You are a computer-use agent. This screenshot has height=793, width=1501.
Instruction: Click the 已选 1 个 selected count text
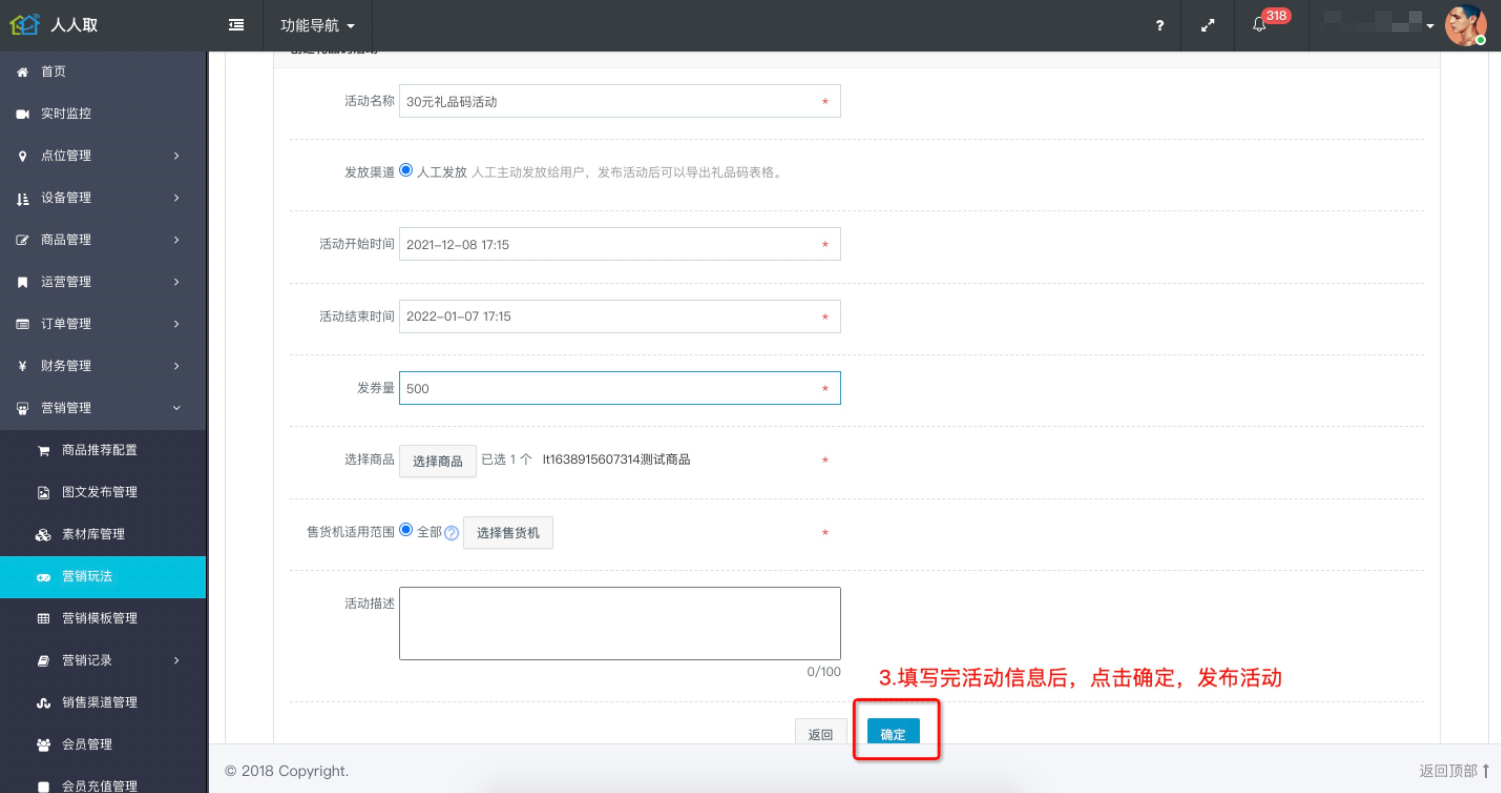click(506, 459)
